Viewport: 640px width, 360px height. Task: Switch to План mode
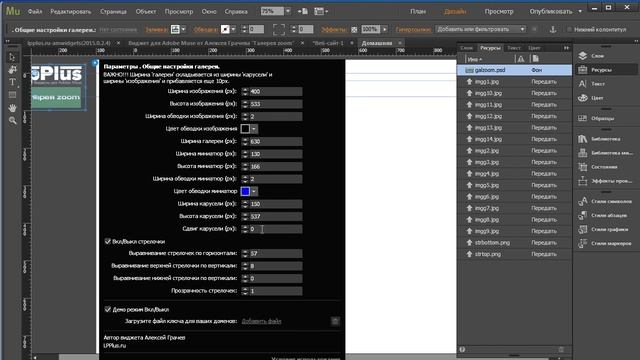click(418, 11)
